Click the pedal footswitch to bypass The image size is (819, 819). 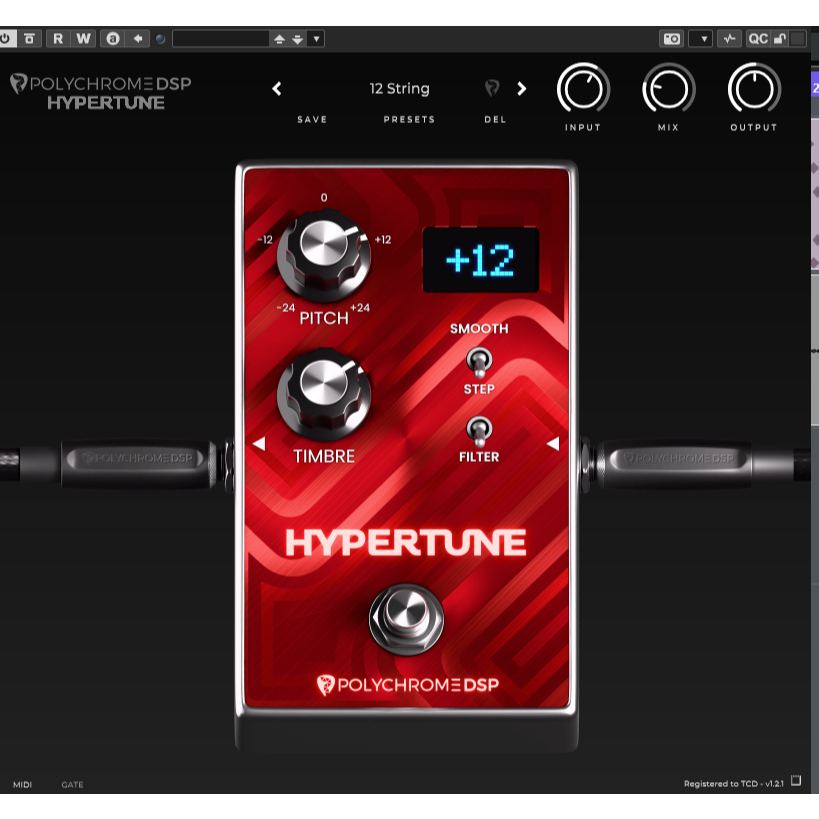coord(406,618)
